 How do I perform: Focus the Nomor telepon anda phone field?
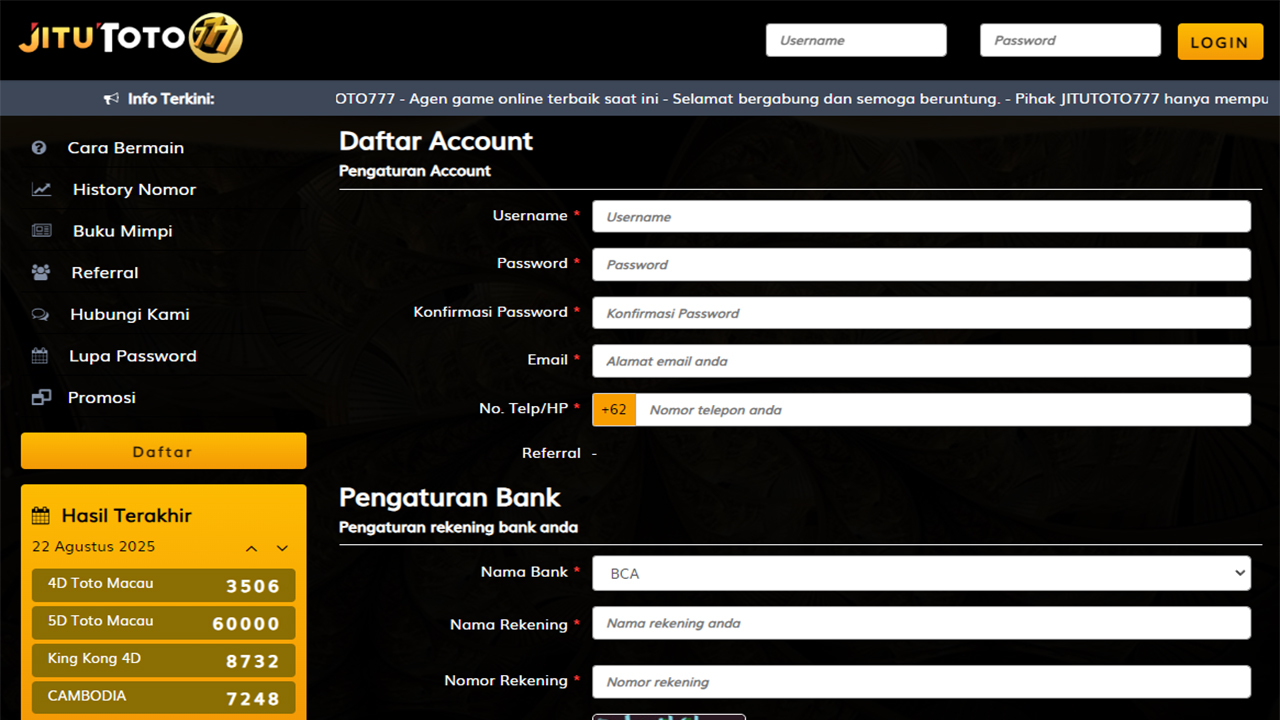(x=942, y=410)
